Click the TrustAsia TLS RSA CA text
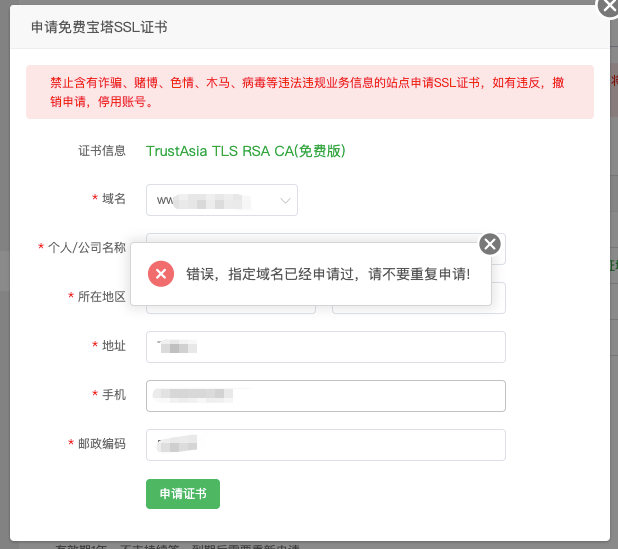This screenshot has height=549, width=618. (246, 151)
